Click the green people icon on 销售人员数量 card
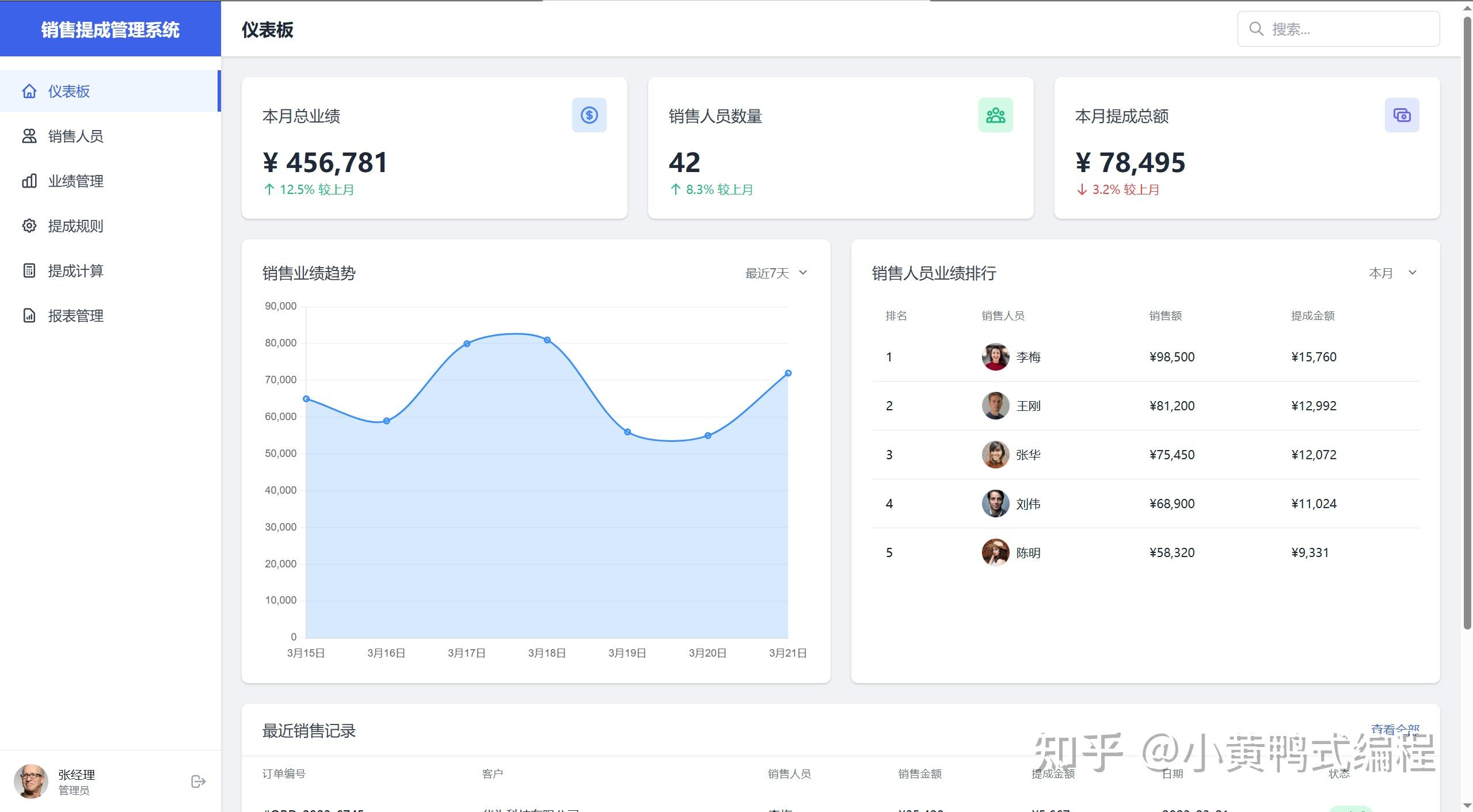The width and height of the screenshot is (1473, 812). pos(995,115)
